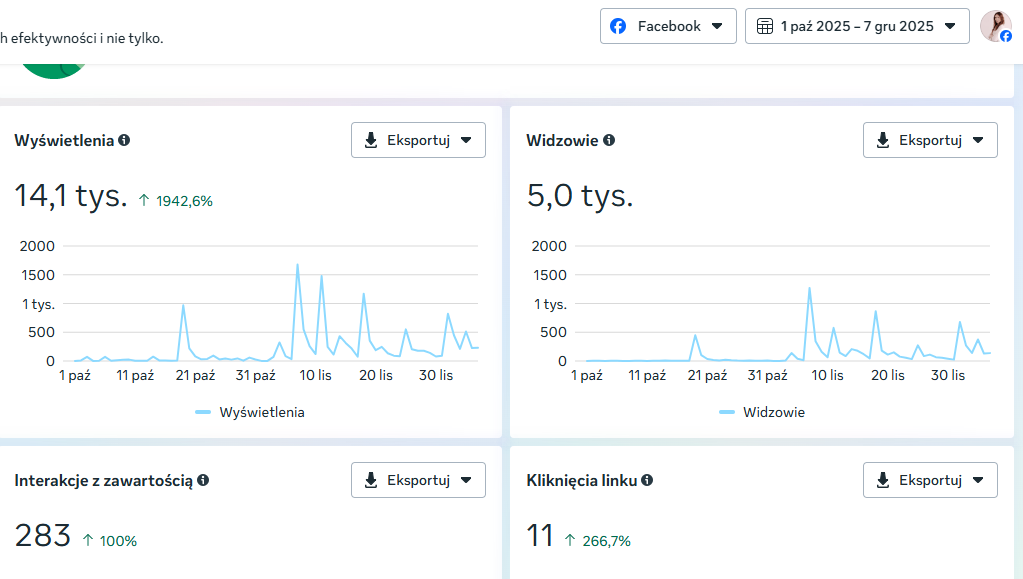
Task: Click the 1942,6% growth indicator
Action: (176, 201)
